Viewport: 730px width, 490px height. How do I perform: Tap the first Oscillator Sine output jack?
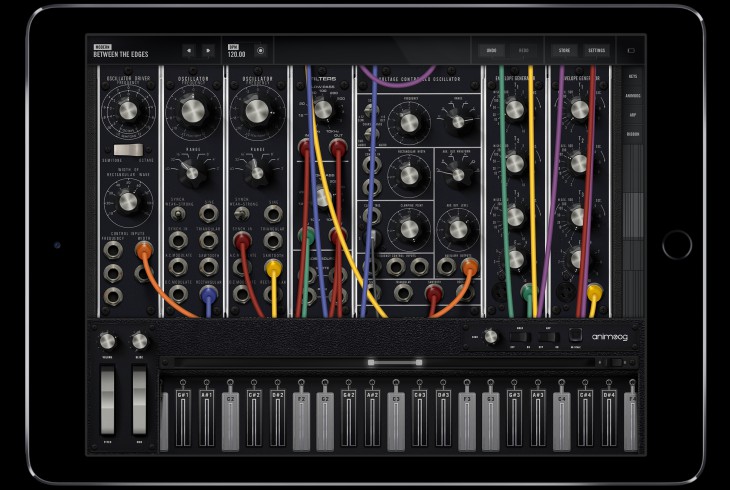[x=208, y=211]
